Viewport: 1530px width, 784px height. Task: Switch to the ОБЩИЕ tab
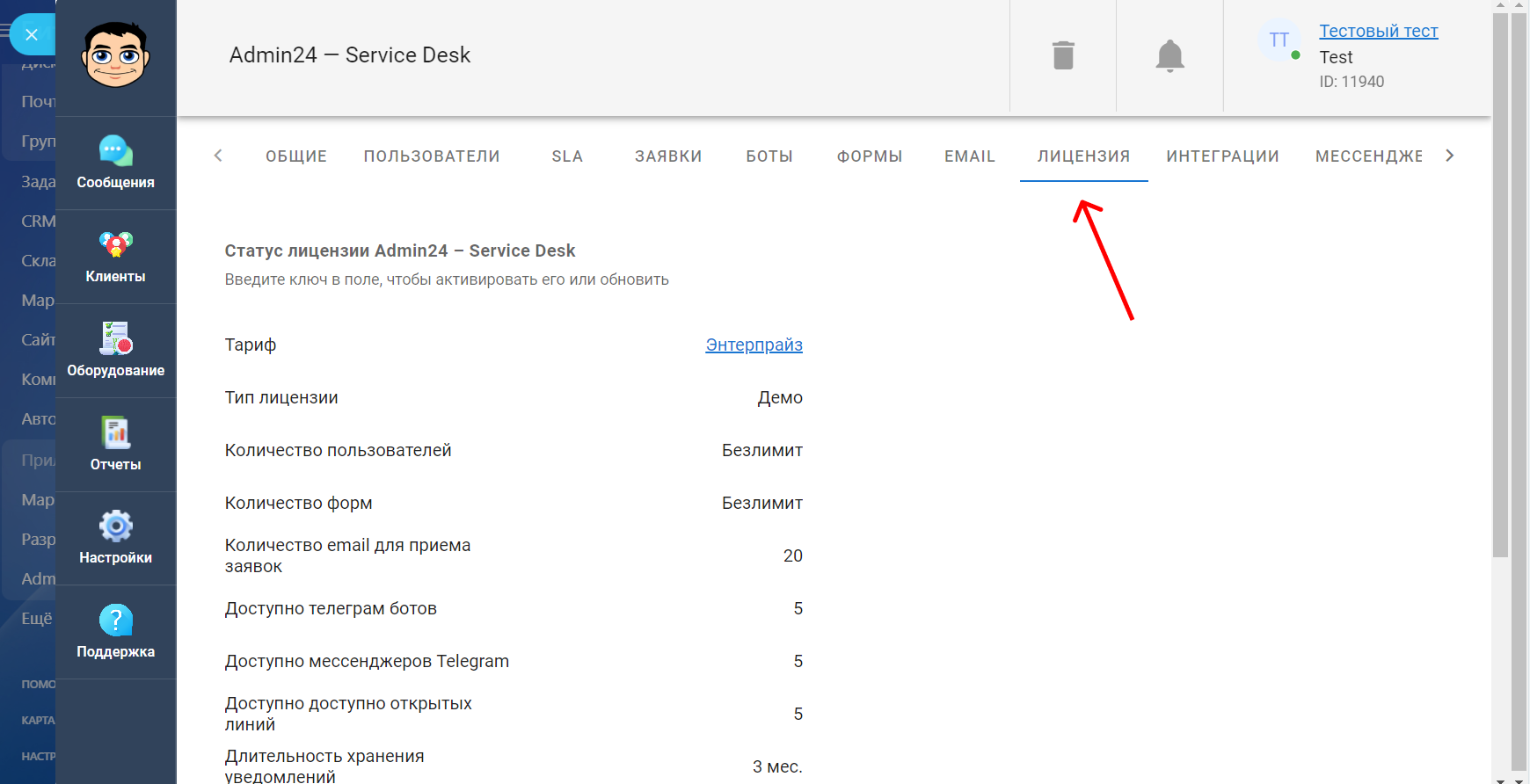tap(296, 156)
